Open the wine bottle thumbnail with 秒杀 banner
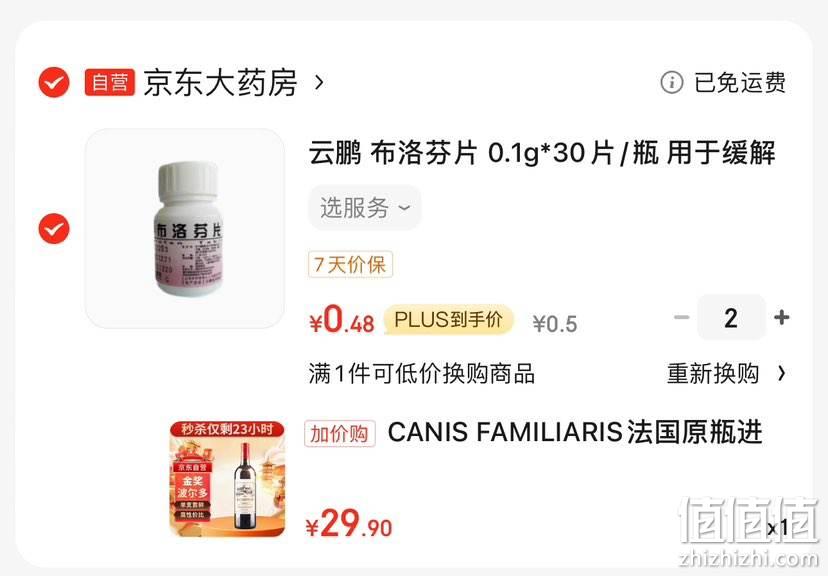The image size is (828, 576). pos(227,479)
